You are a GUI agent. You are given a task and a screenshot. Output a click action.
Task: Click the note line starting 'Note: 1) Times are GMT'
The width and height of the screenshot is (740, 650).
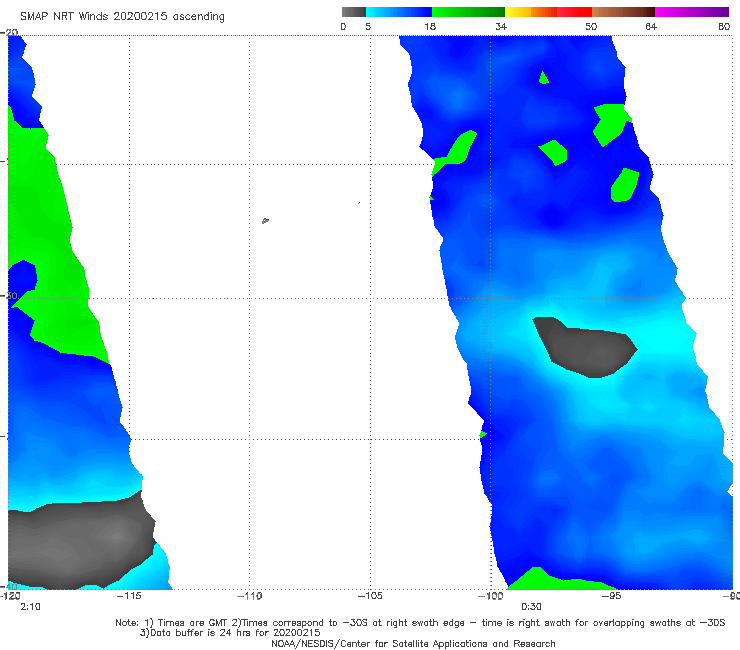coord(420,623)
